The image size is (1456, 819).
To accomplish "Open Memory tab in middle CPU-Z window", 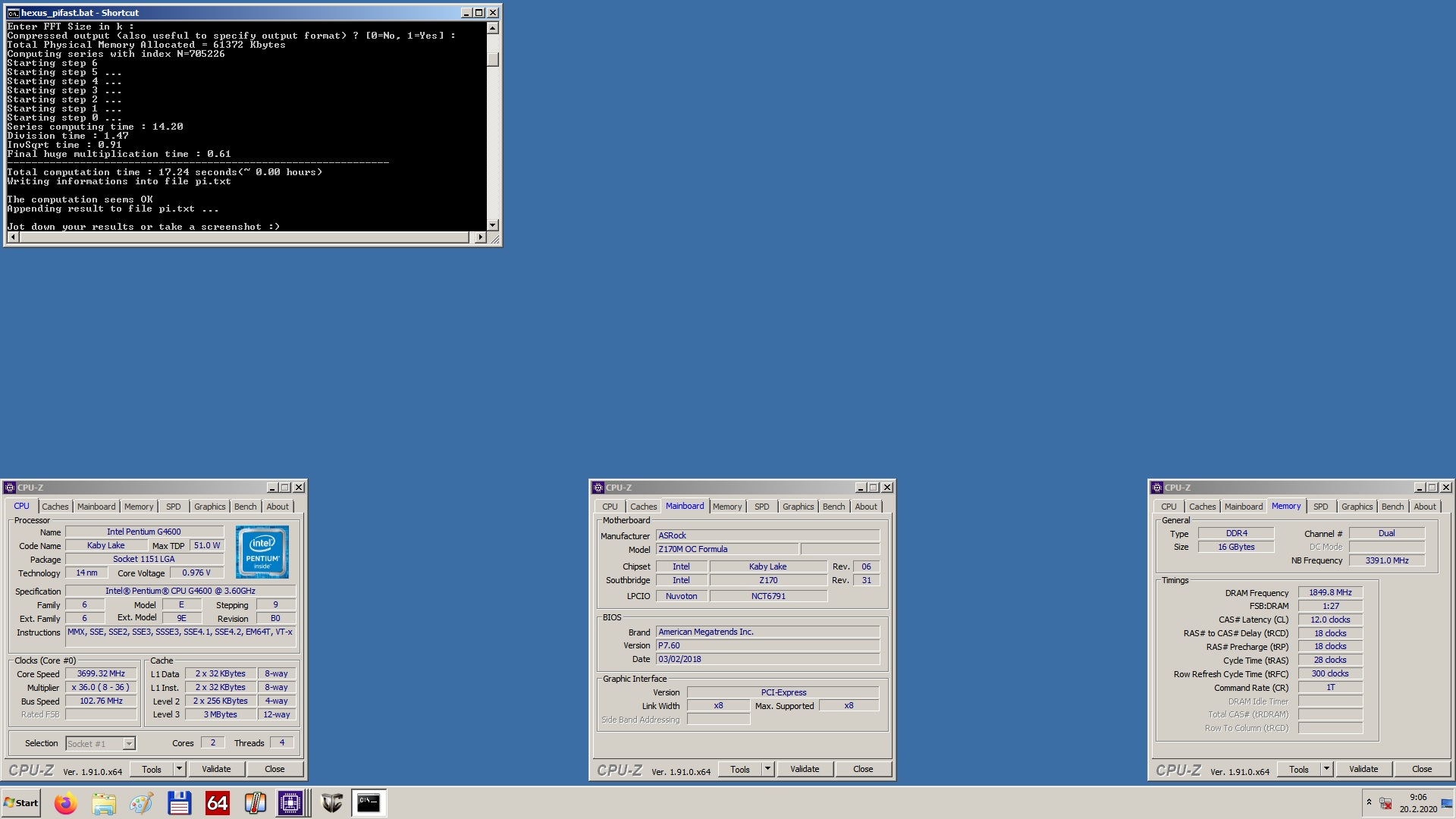I will click(x=727, y=507).
